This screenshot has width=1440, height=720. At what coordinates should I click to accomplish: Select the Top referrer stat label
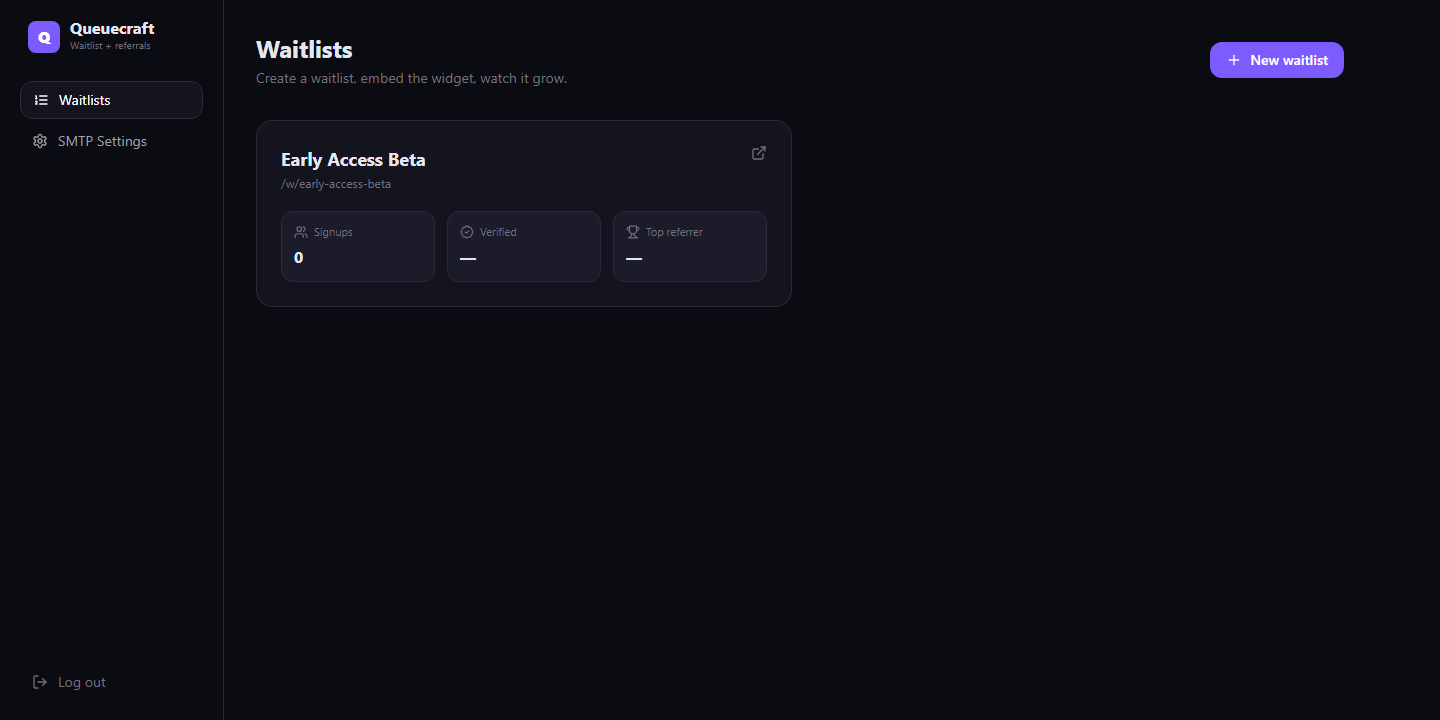pyautogui.click(x=674, y=232)
